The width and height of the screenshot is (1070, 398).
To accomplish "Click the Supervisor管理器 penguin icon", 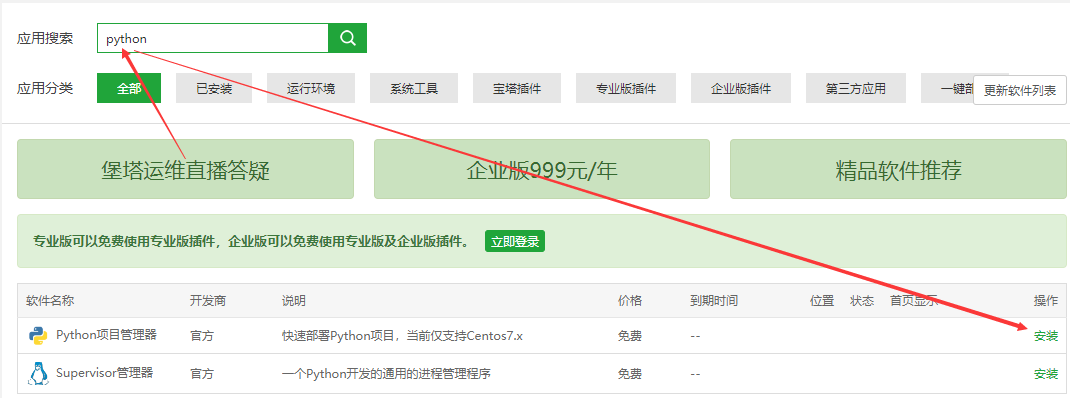I will coord(38,373).
